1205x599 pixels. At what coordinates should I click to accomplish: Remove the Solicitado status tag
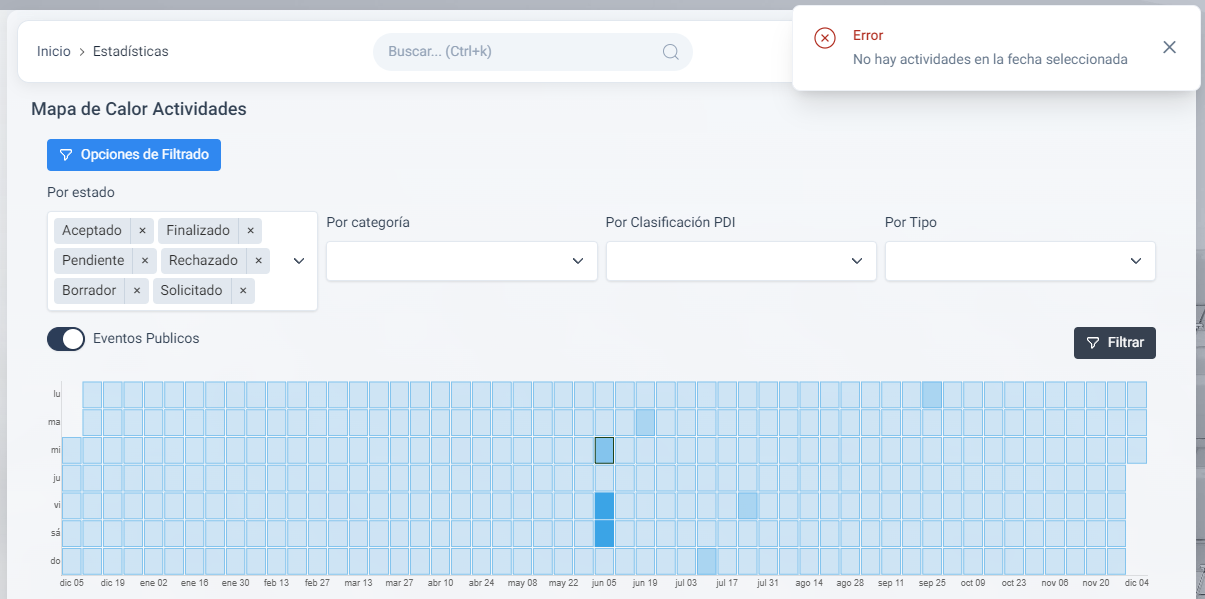pos(243,291)
